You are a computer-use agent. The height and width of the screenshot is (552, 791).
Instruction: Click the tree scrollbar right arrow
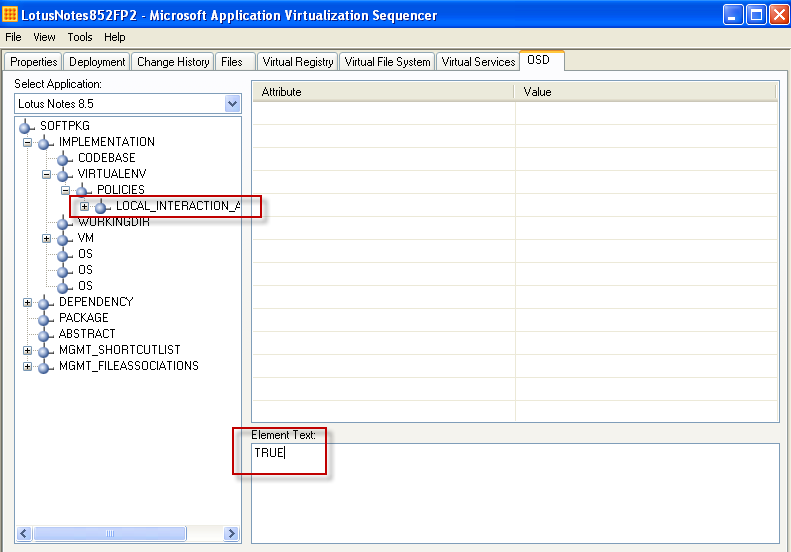tap(232, 533)
